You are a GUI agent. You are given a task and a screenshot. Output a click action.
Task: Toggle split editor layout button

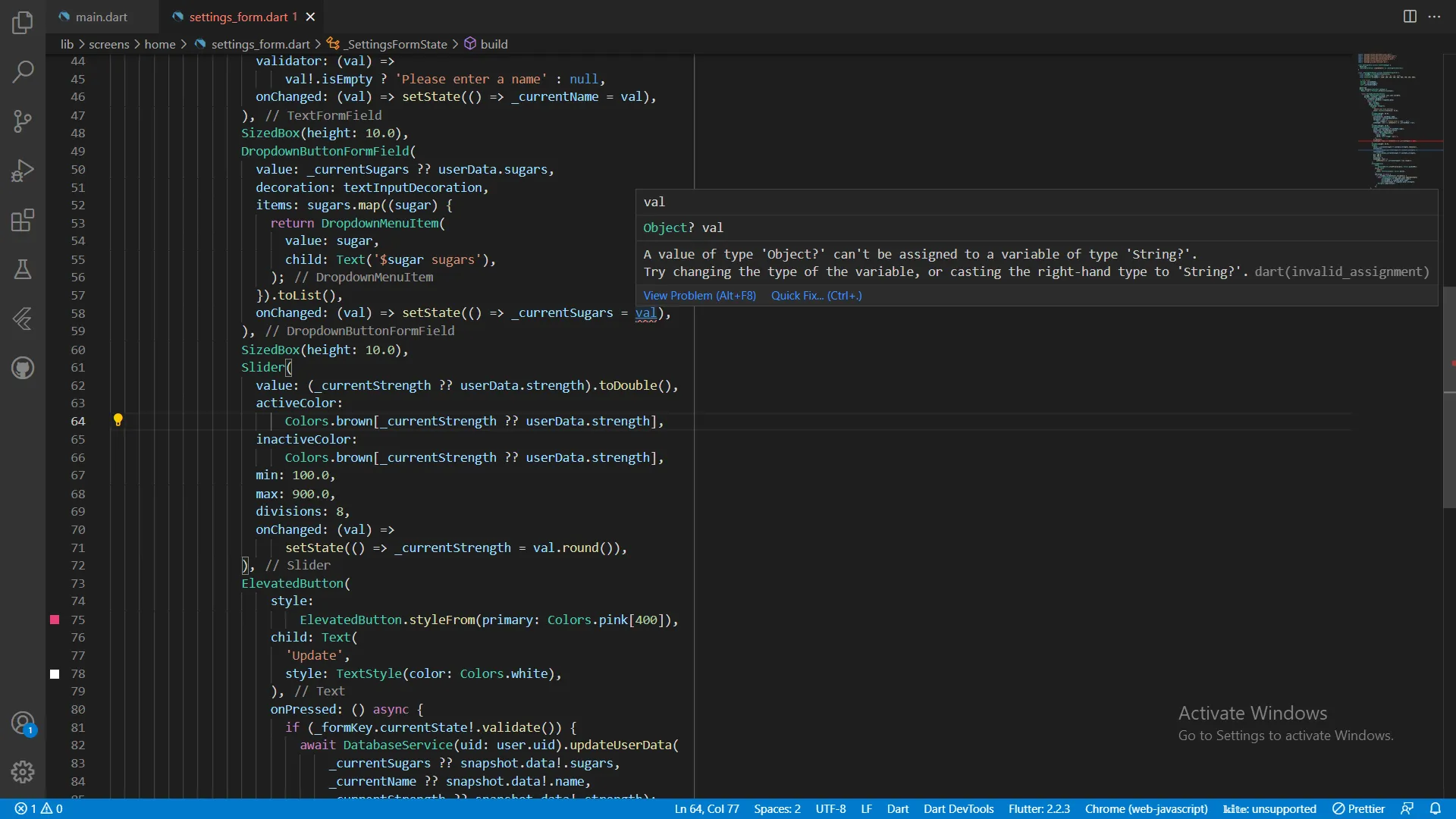(1410, 17)
